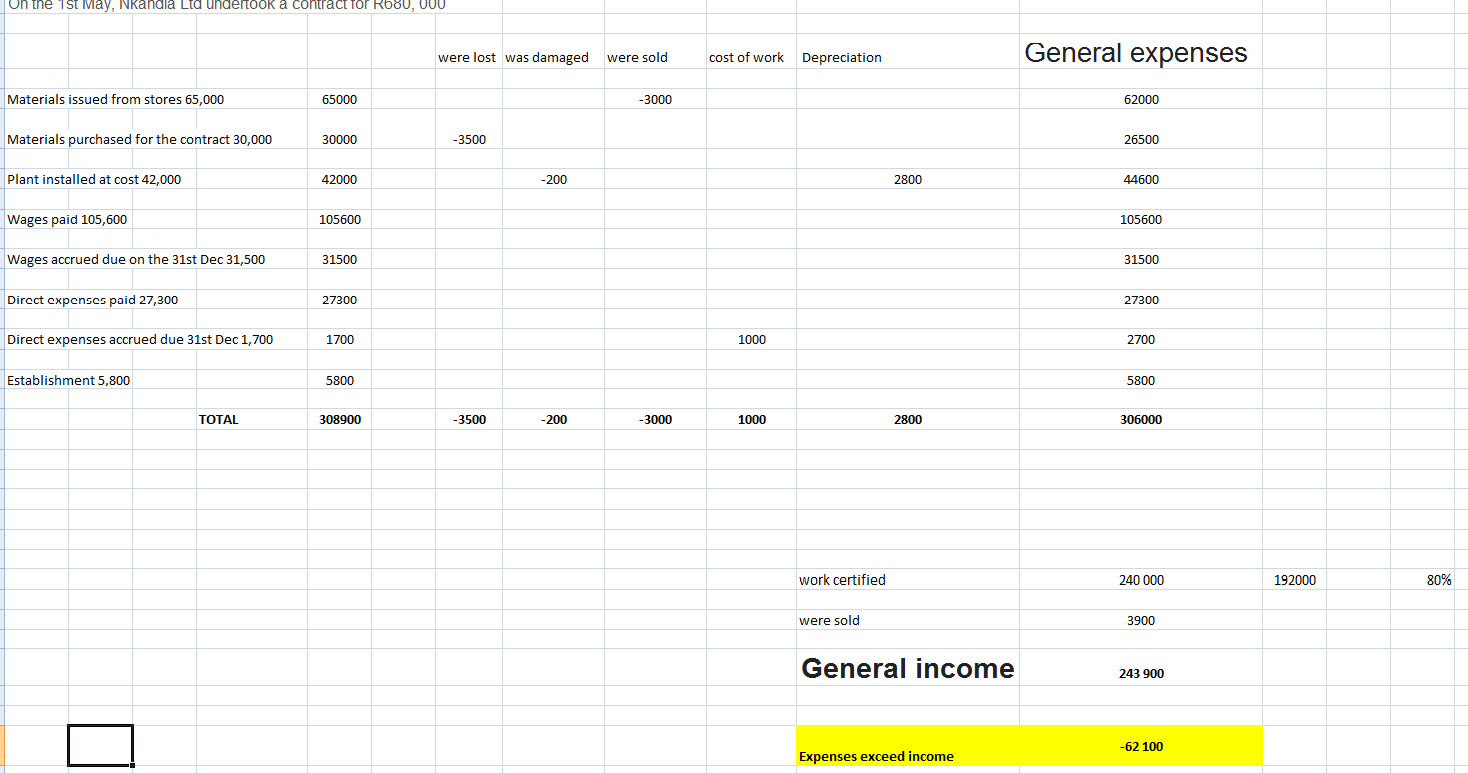The image size is (1468, 773).
Task: Select the "General income" label cell
Action: [907, 669]
